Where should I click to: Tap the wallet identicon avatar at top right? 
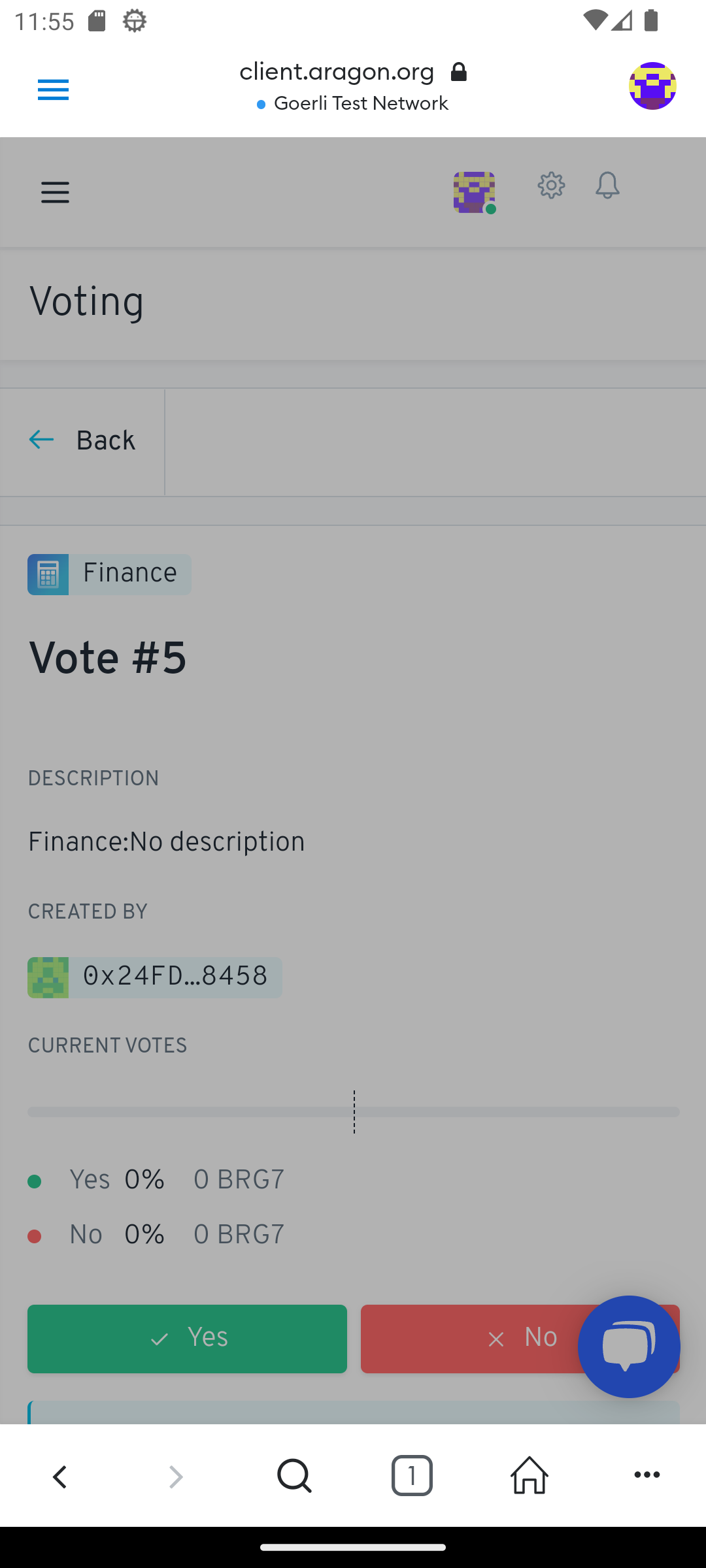[652, 86]
